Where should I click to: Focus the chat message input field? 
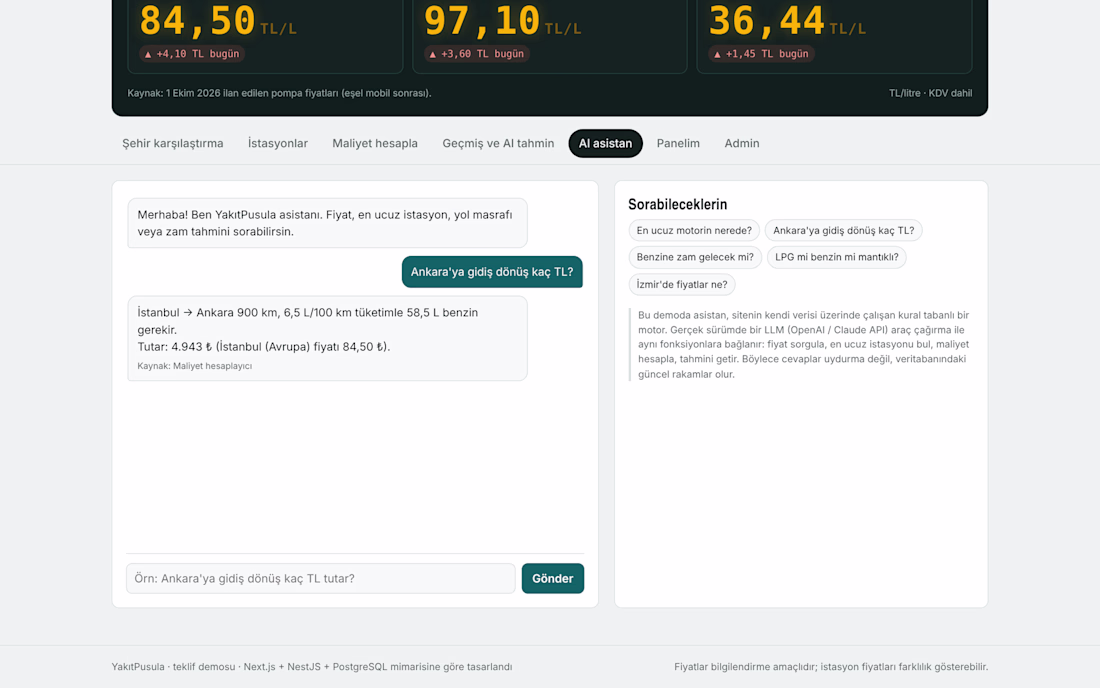[321, 579]
